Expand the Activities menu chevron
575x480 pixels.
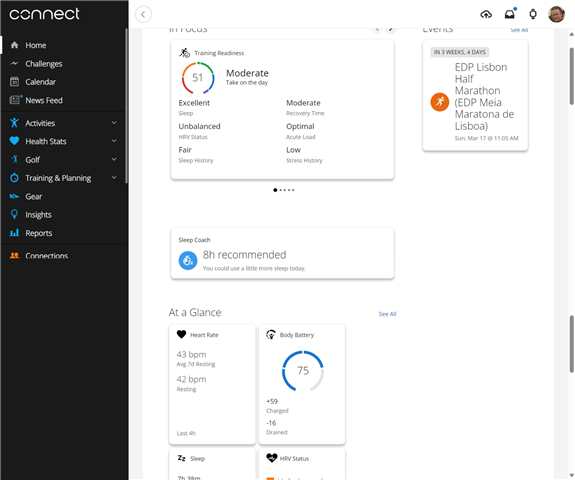tap(114, 123)
